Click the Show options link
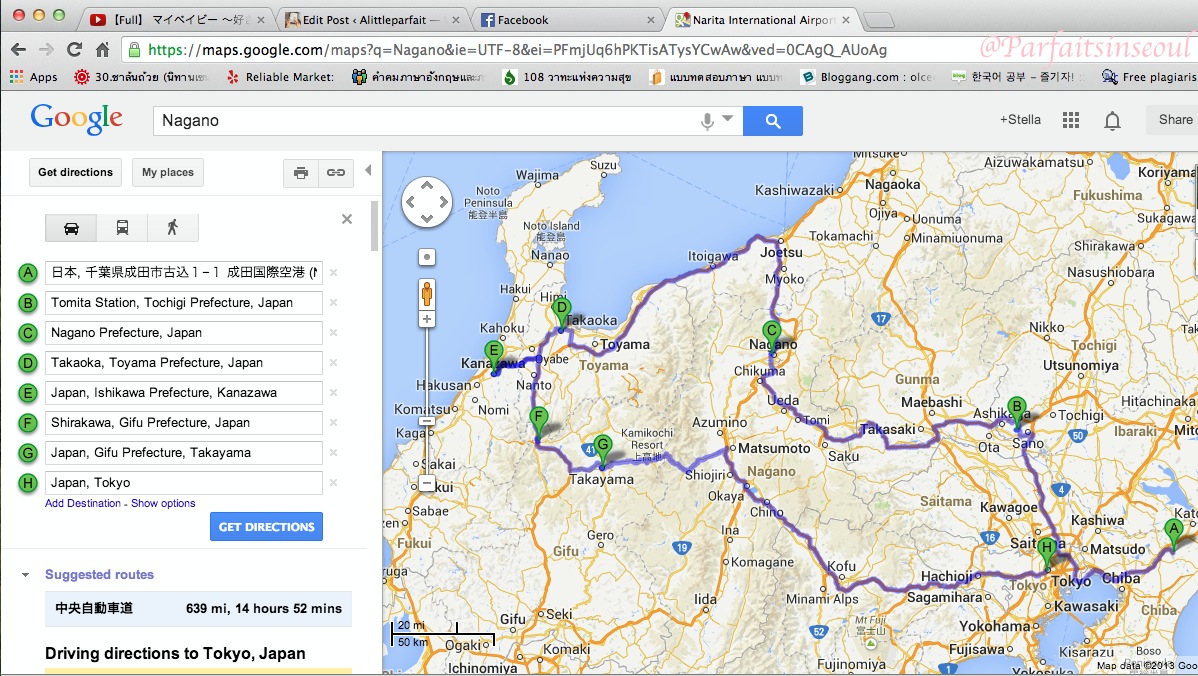Image resolution: width=1198 pixels, height=676 pixels. pyautogui.click(x=163, y=503)
